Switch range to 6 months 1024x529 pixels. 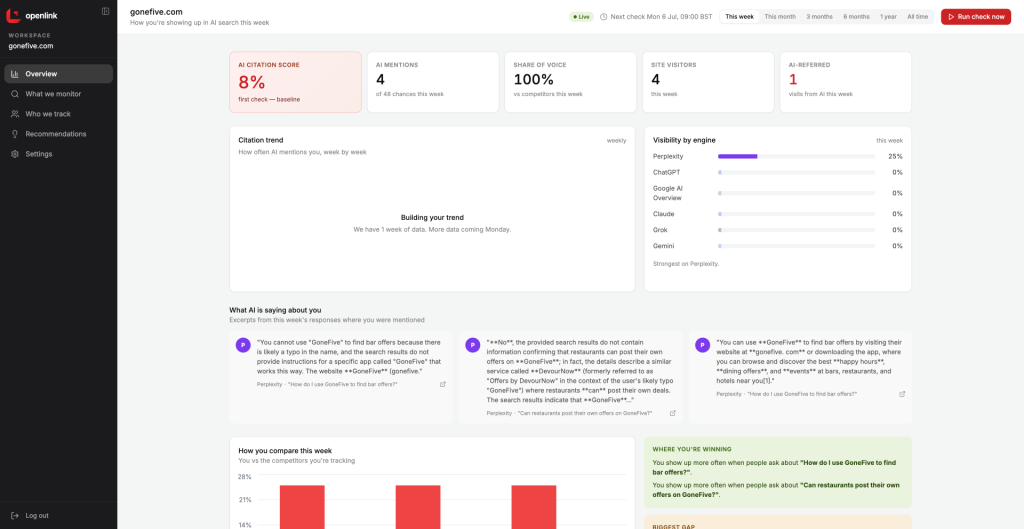[856, 17]
